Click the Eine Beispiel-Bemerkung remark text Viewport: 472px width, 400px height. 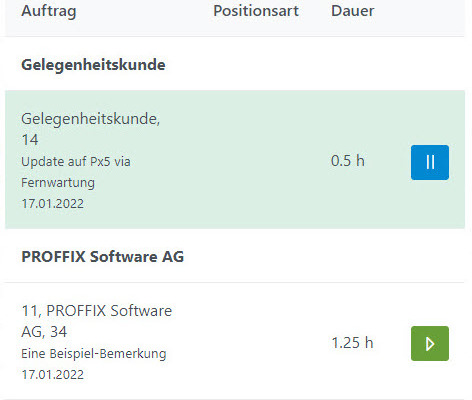click(94, 354)
